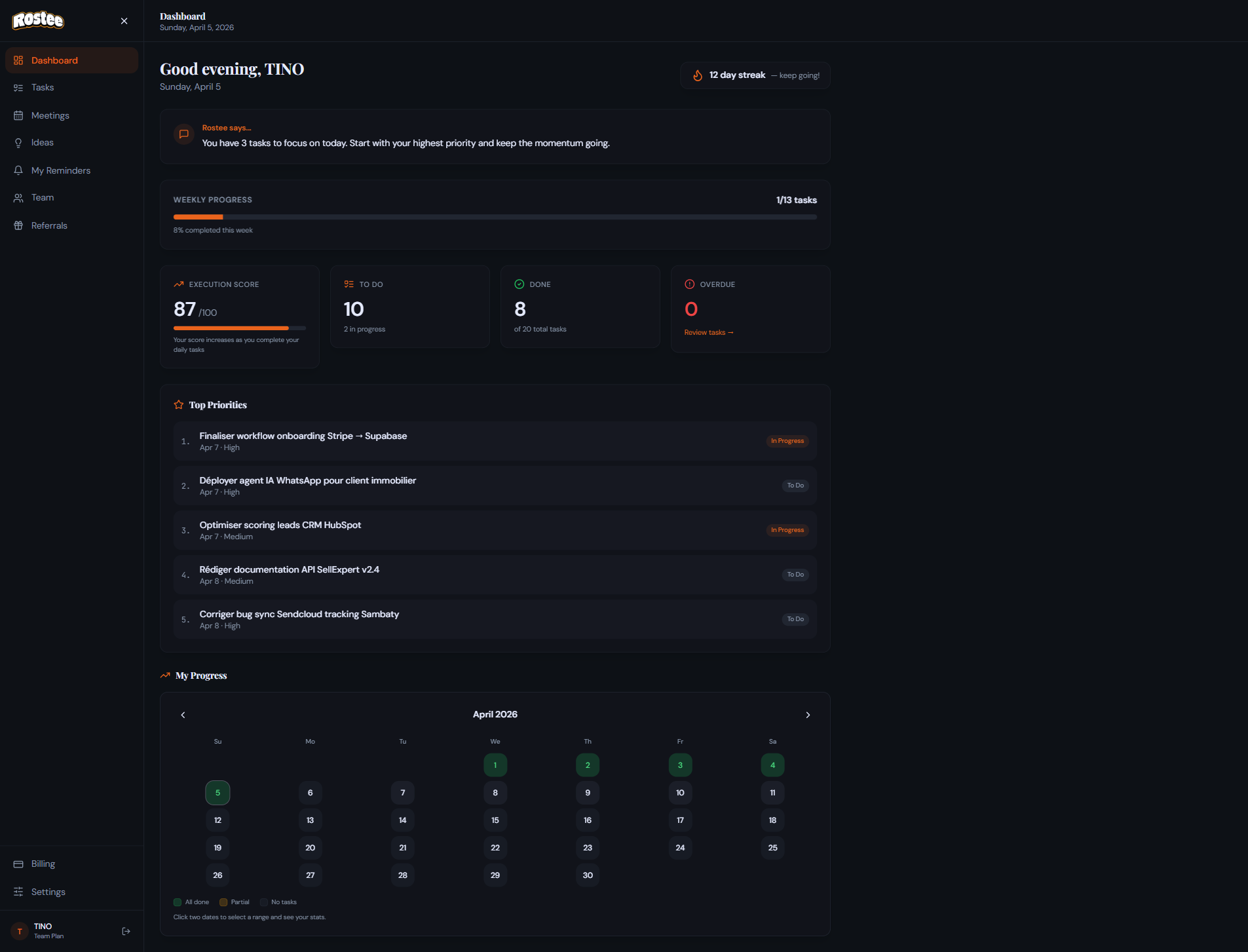Image resolution: width=1248 pixels, height=952 pixels.
Task: Open Settings from the sidebar
Action: (48, 892)
